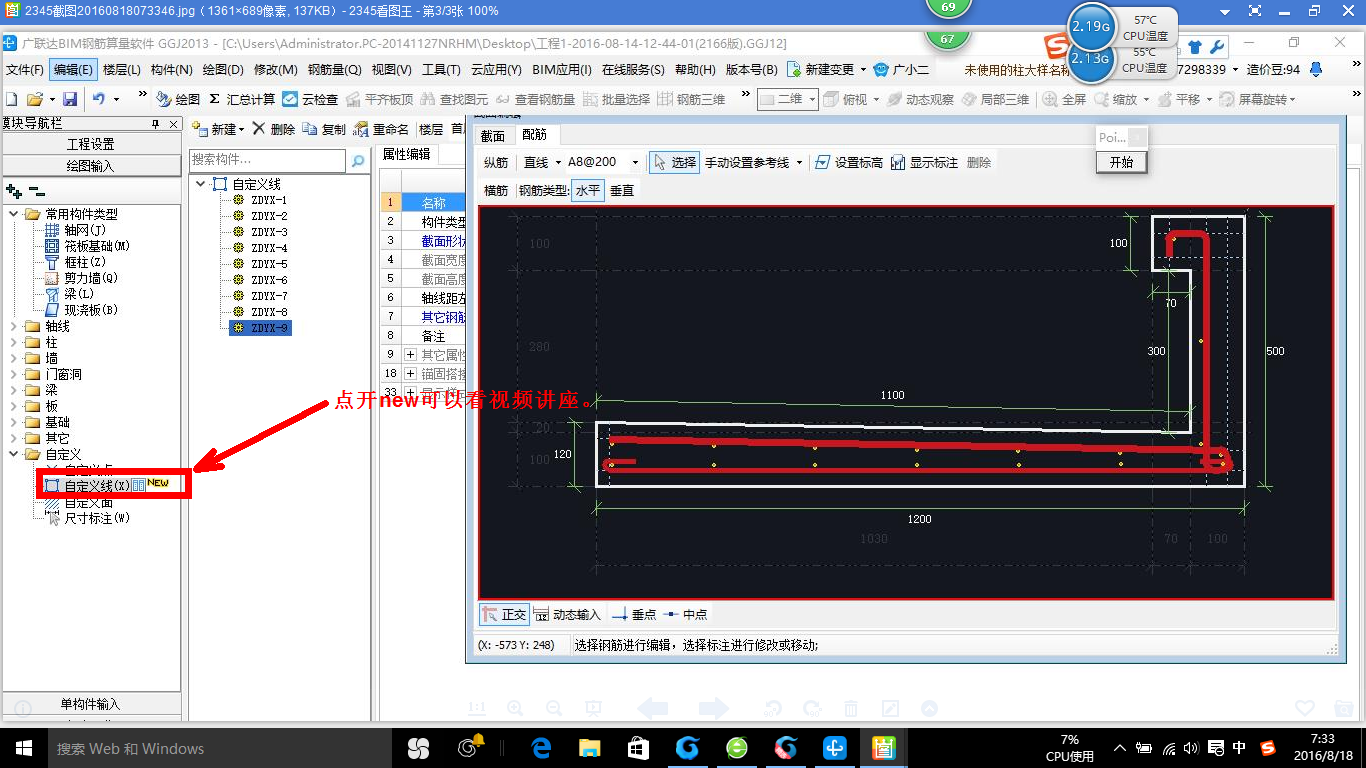Collapse the 自定义线 root in component tree

[200, 184]
